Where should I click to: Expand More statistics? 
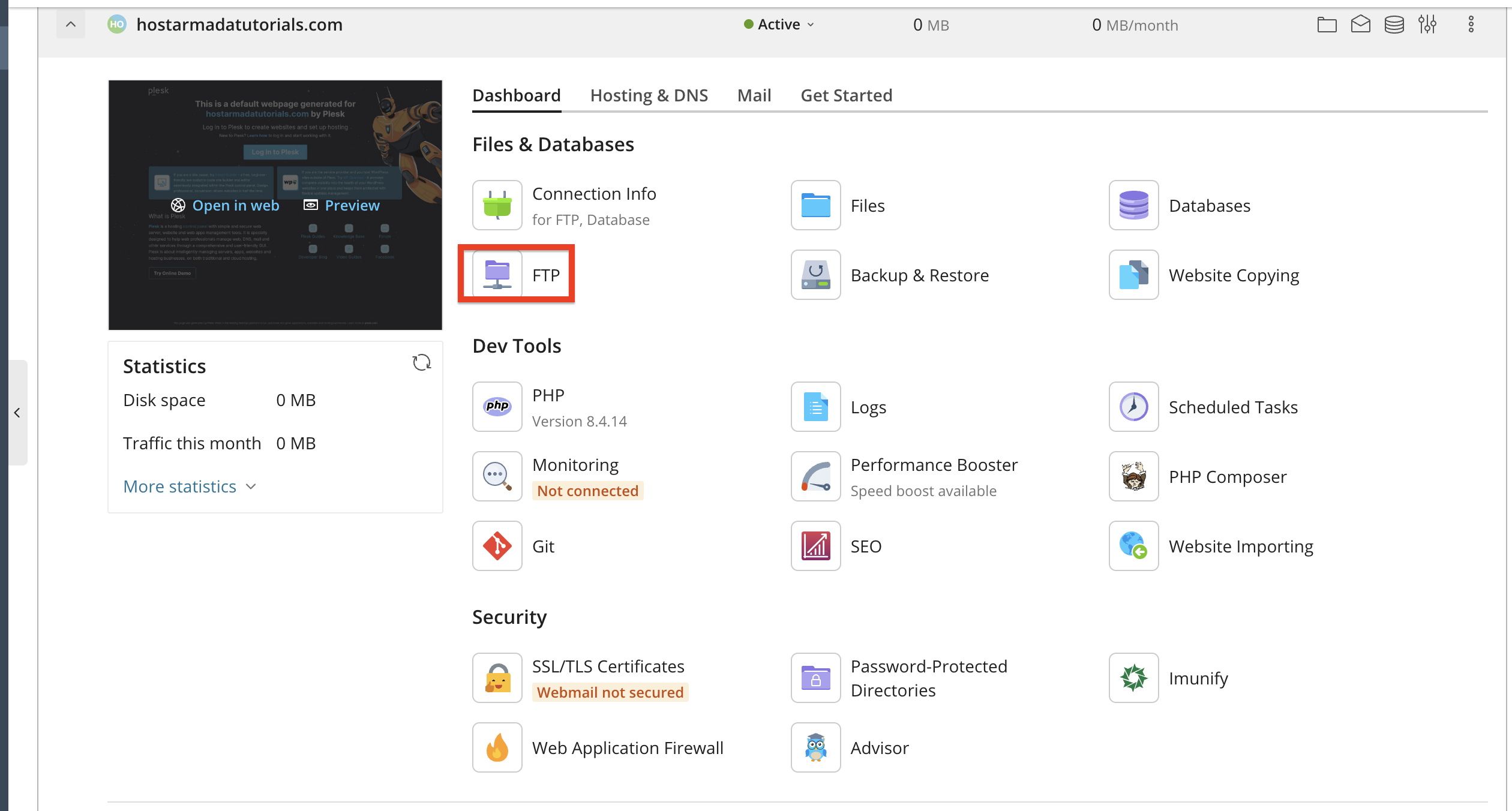[x=190, y=486]
